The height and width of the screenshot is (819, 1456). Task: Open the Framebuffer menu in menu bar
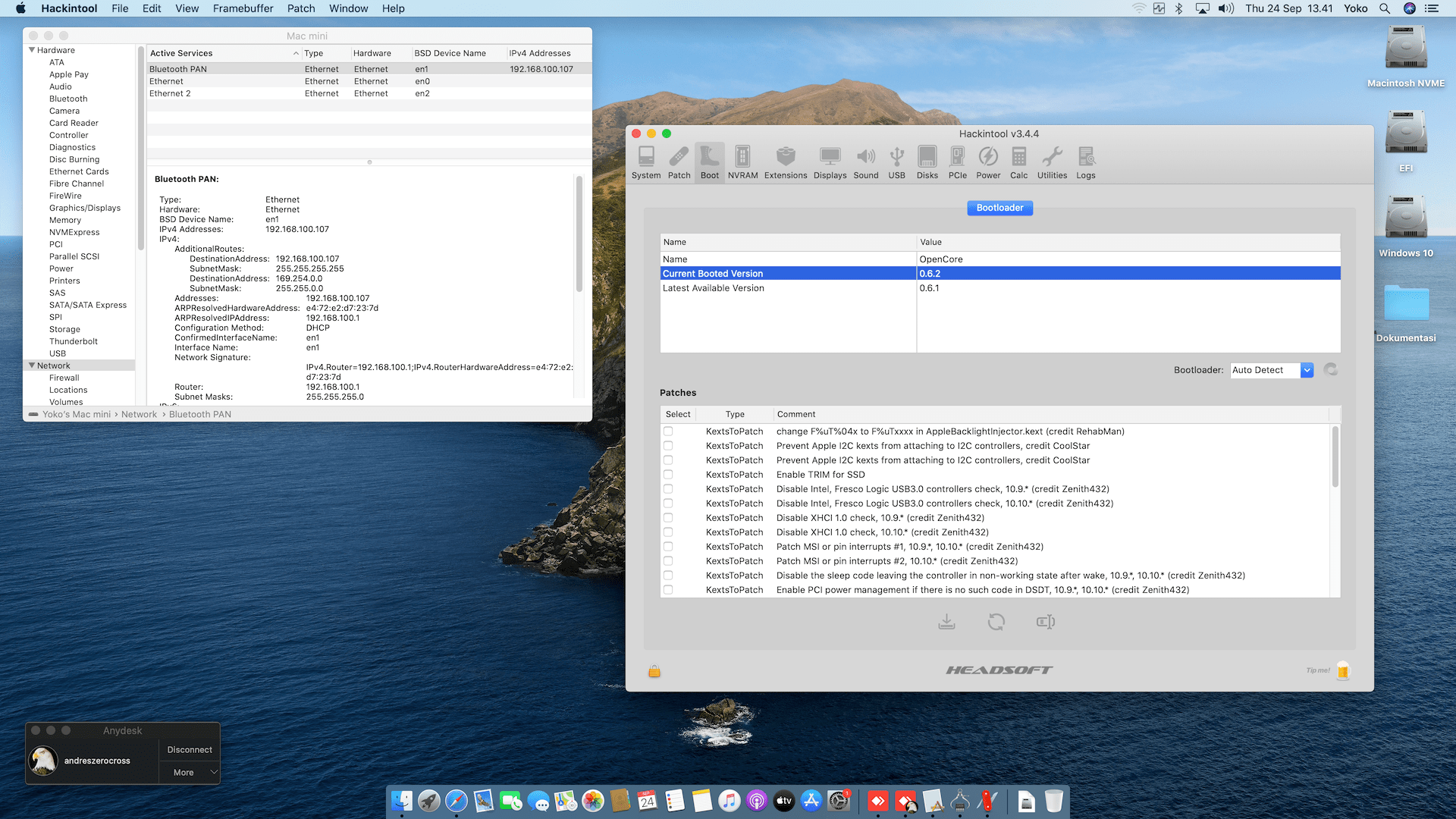click(x=243, y=8)
